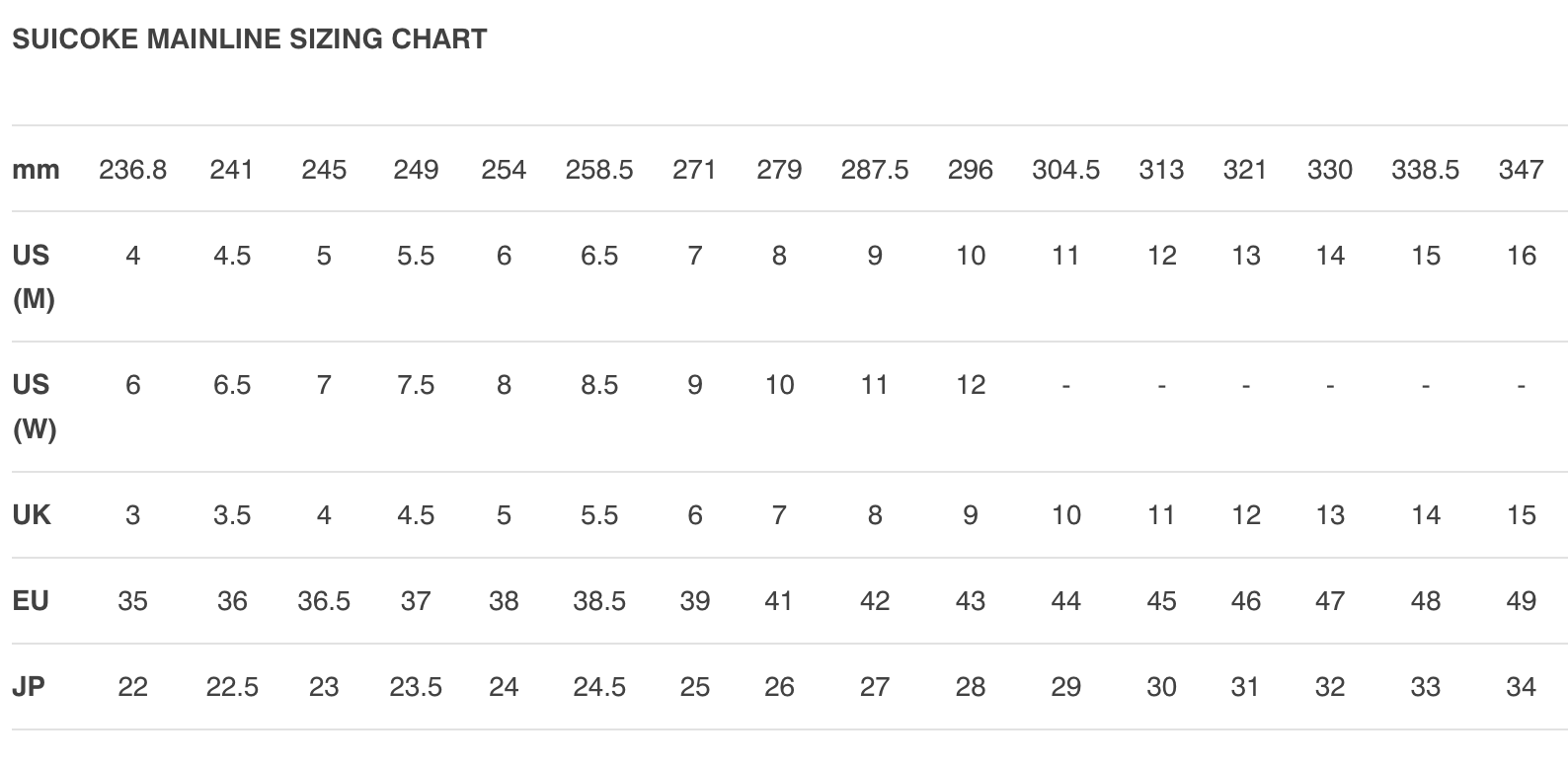Viewport: 1568px width, 766px height.
Task: Click EU size 49
Action: 1522,601
